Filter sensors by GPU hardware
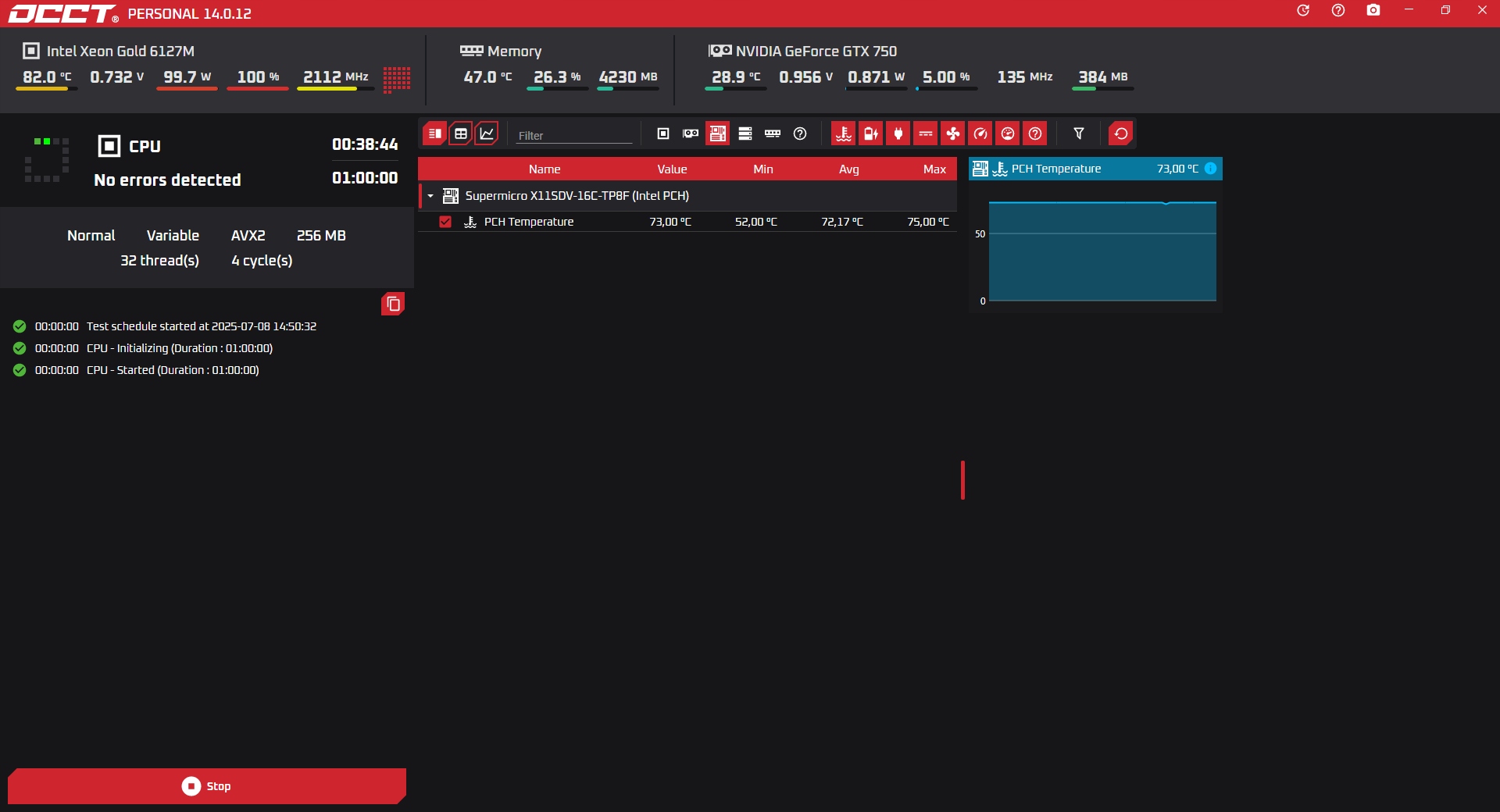This screenshot has height=812, width=1500. (691, 134)
